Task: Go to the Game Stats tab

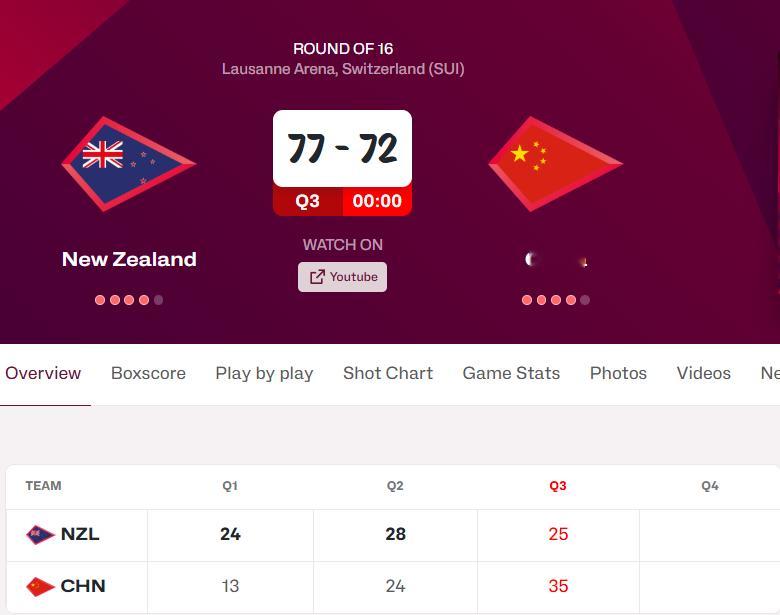Action: [x=511, y=373]
